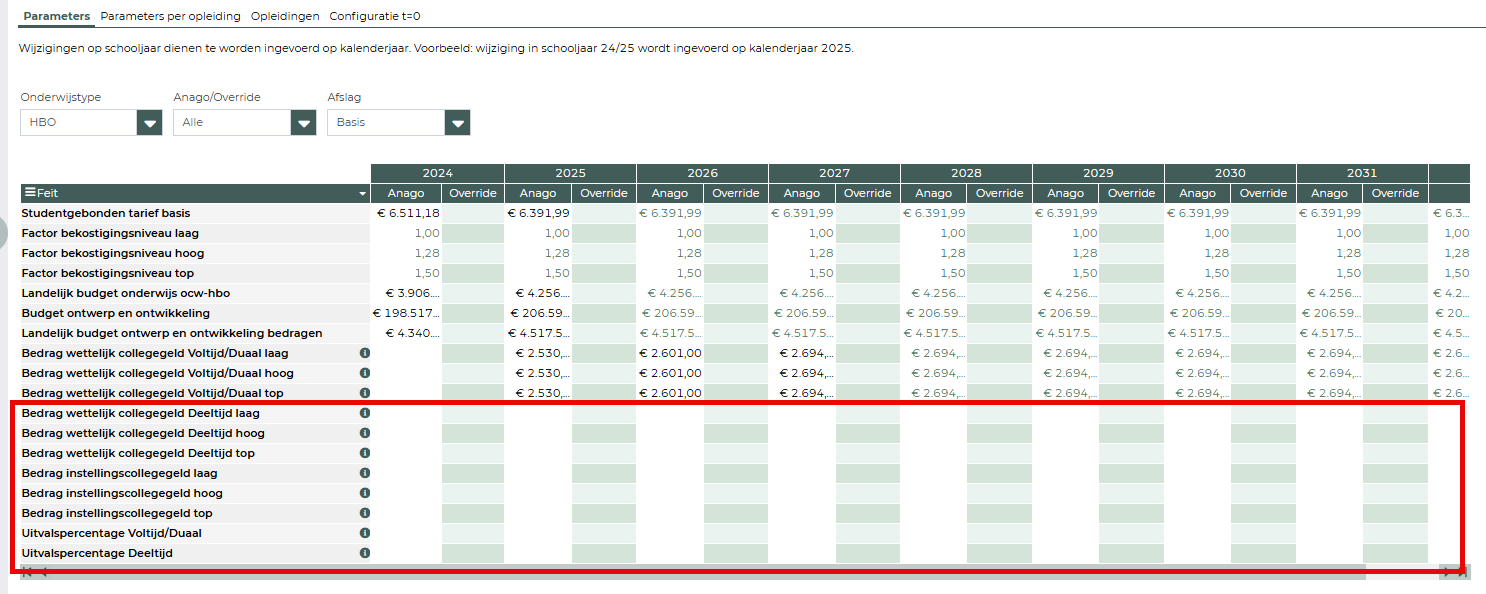Image resolution: width=1486 pixels, height=594 pixels.
Task: Switch to Parameters per opleiding tab
Action: click(170, 16)
